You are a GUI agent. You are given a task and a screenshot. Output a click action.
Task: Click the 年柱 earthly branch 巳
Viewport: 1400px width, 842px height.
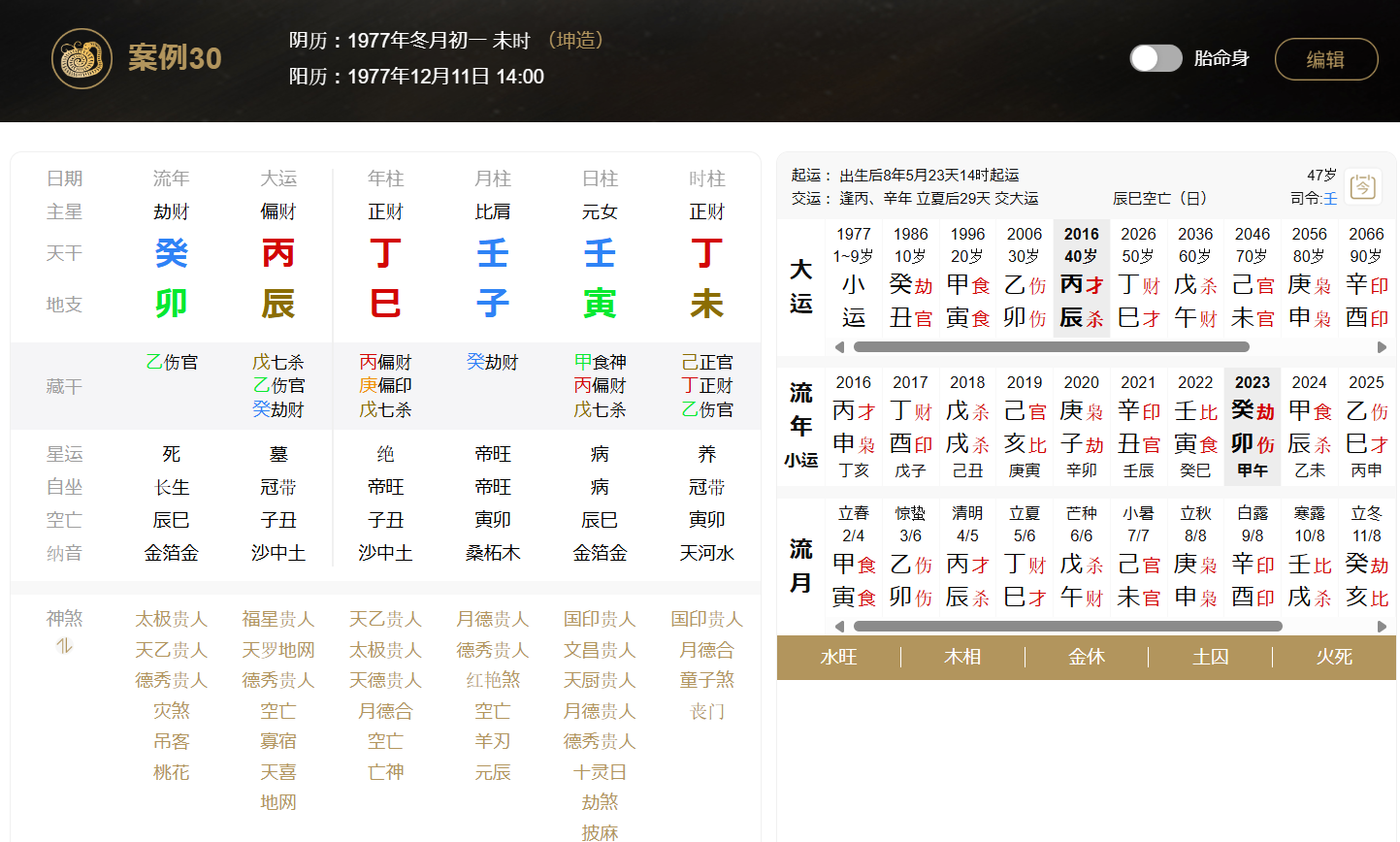tap(385, 304)
